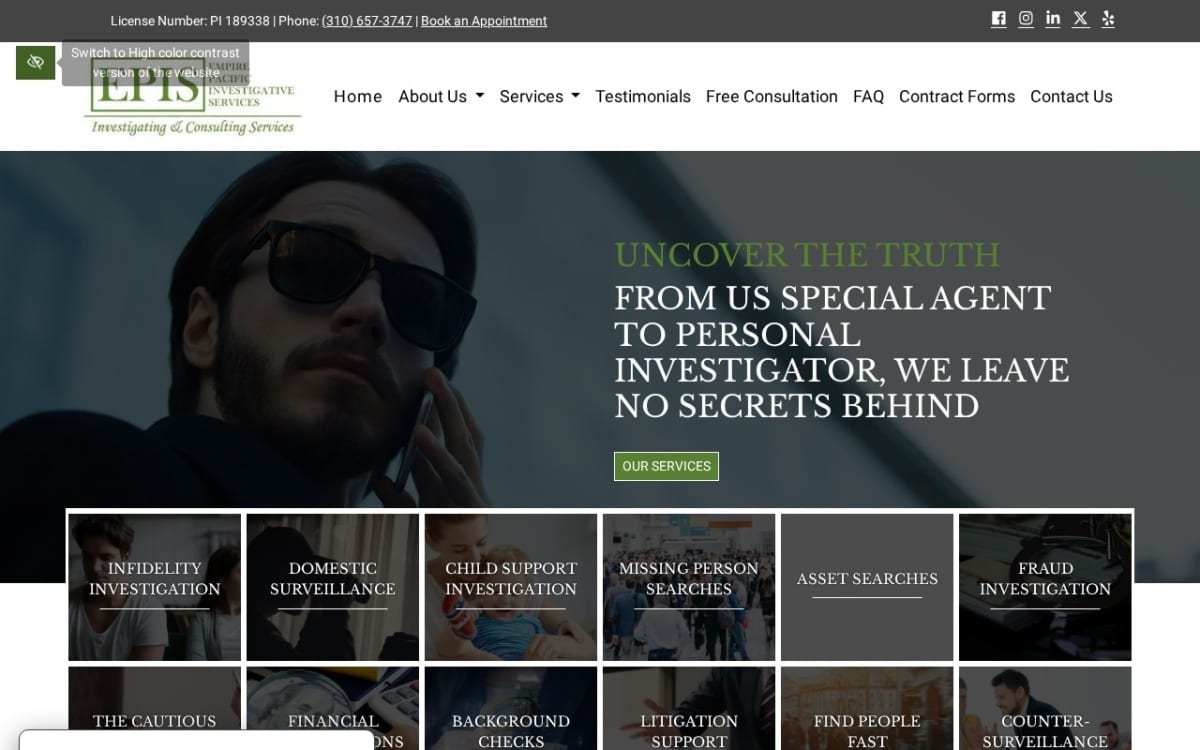This screenshot has height=750, width=1200.
Task: Expand the Services dropdown menu
Action: point(539,96)
